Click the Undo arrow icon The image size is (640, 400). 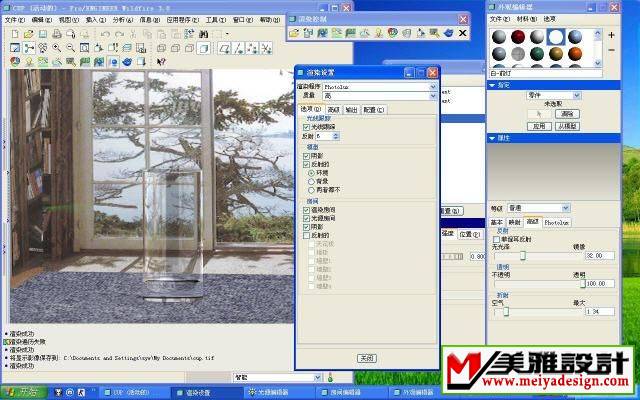point(105,34)
